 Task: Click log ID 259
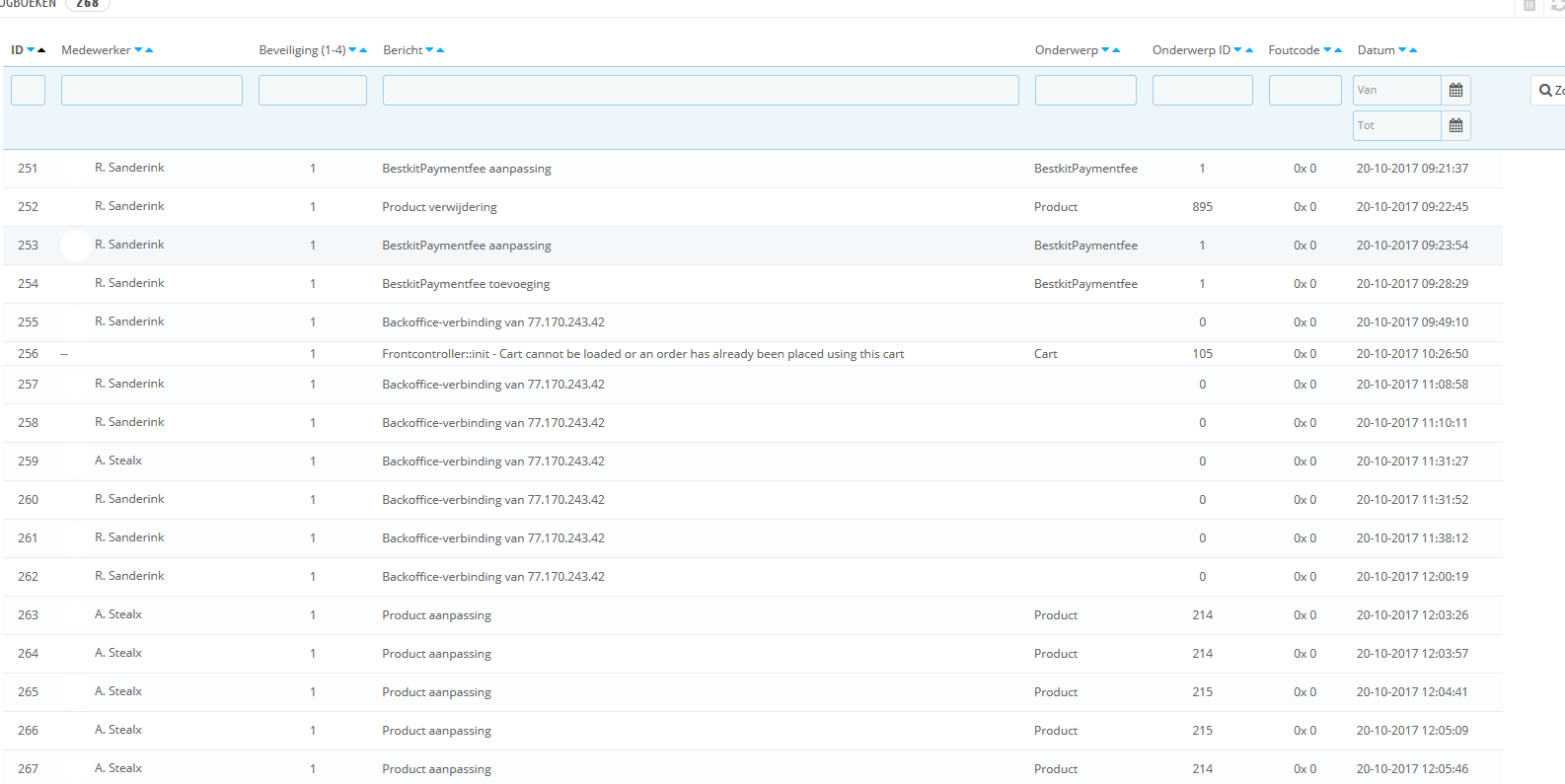[28, 462]
